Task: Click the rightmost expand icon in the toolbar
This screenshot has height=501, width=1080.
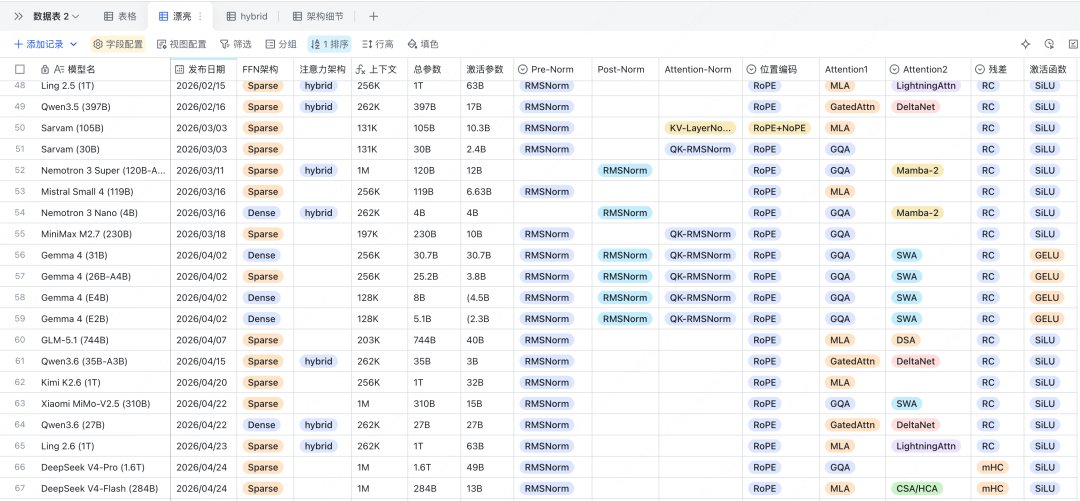Action: click(1072, 44)
